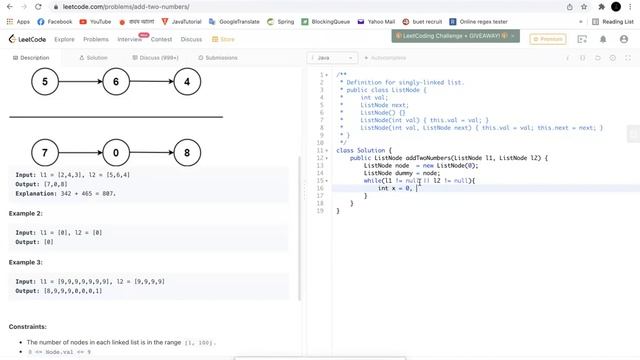Open editor settings icon
This screenshot has height=360, width=640.
[613, 58]
